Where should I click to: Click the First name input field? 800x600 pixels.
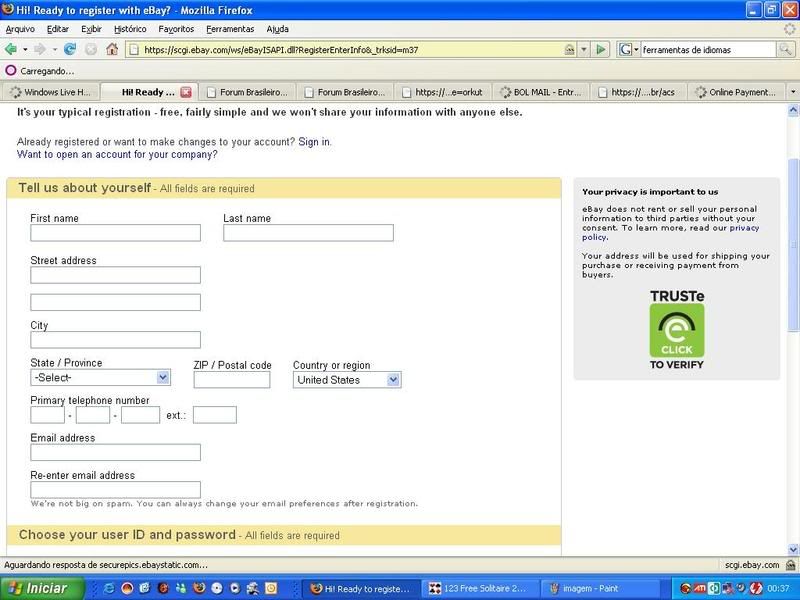point(115,233)
